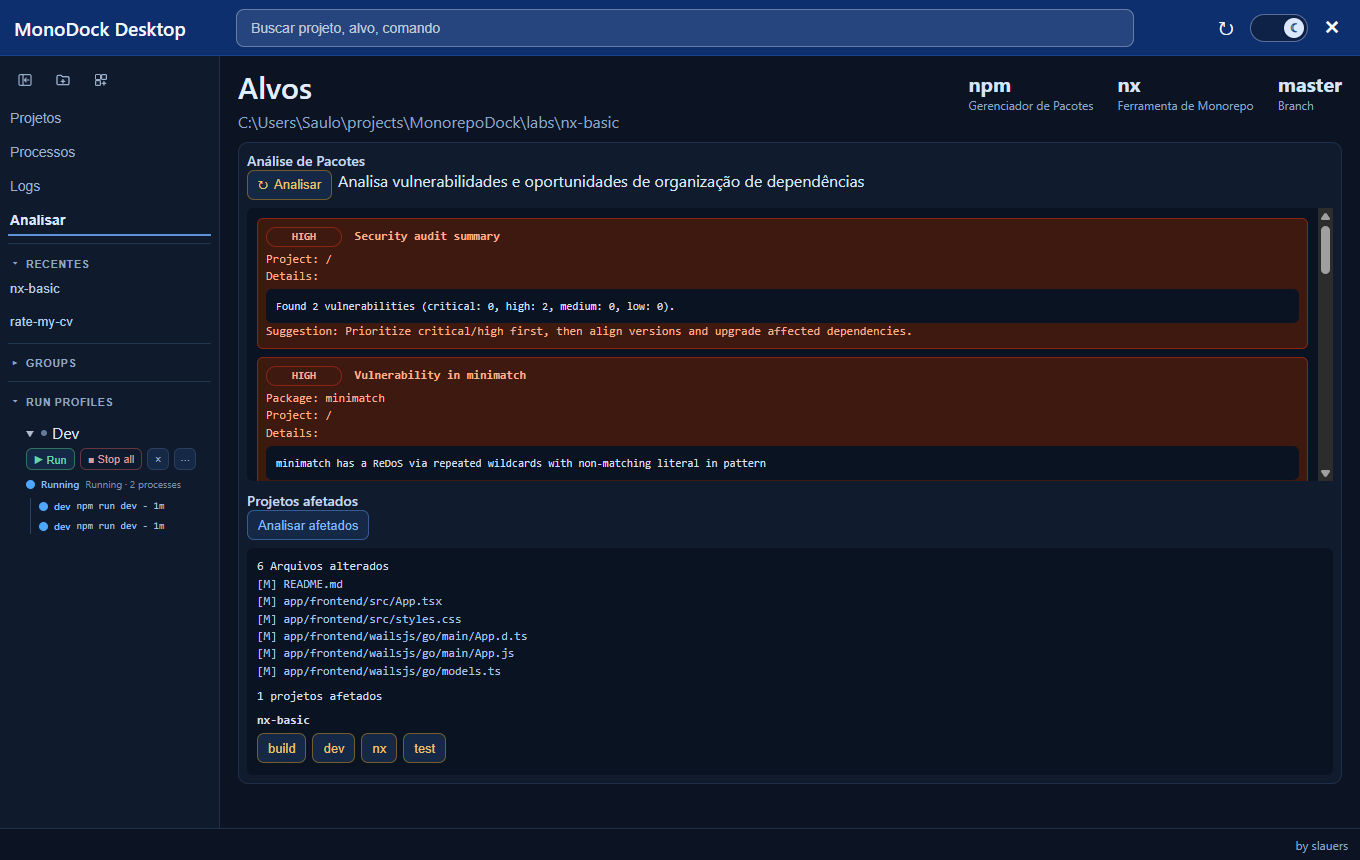1360x860 pixels.
Task: Open the Logs section
Action: (x=25, y=186)
